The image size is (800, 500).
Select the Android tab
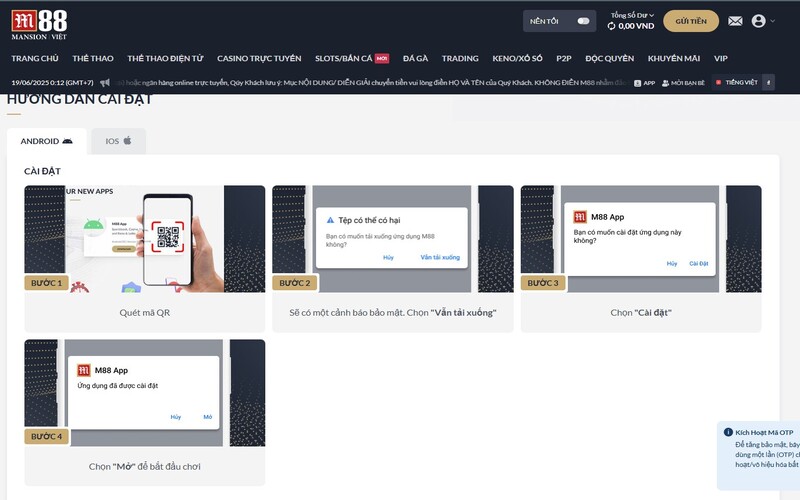tap(46, 141)
